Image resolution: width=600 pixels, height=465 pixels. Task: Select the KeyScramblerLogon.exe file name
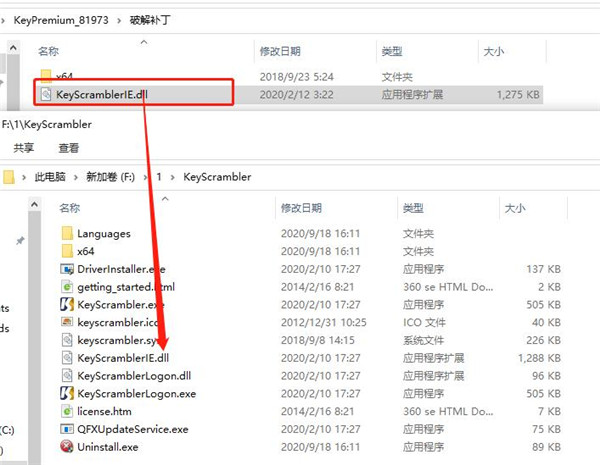pyautogui.click(x=137, y=393)
